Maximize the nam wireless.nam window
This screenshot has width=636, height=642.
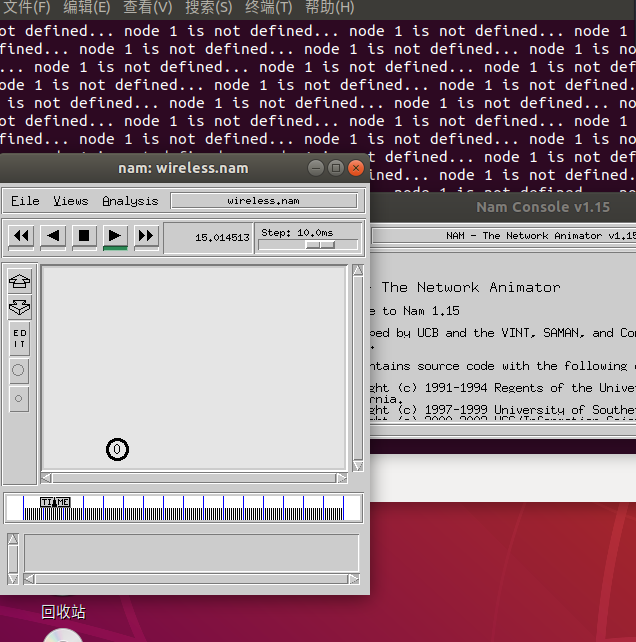click(x=336, y=168)
